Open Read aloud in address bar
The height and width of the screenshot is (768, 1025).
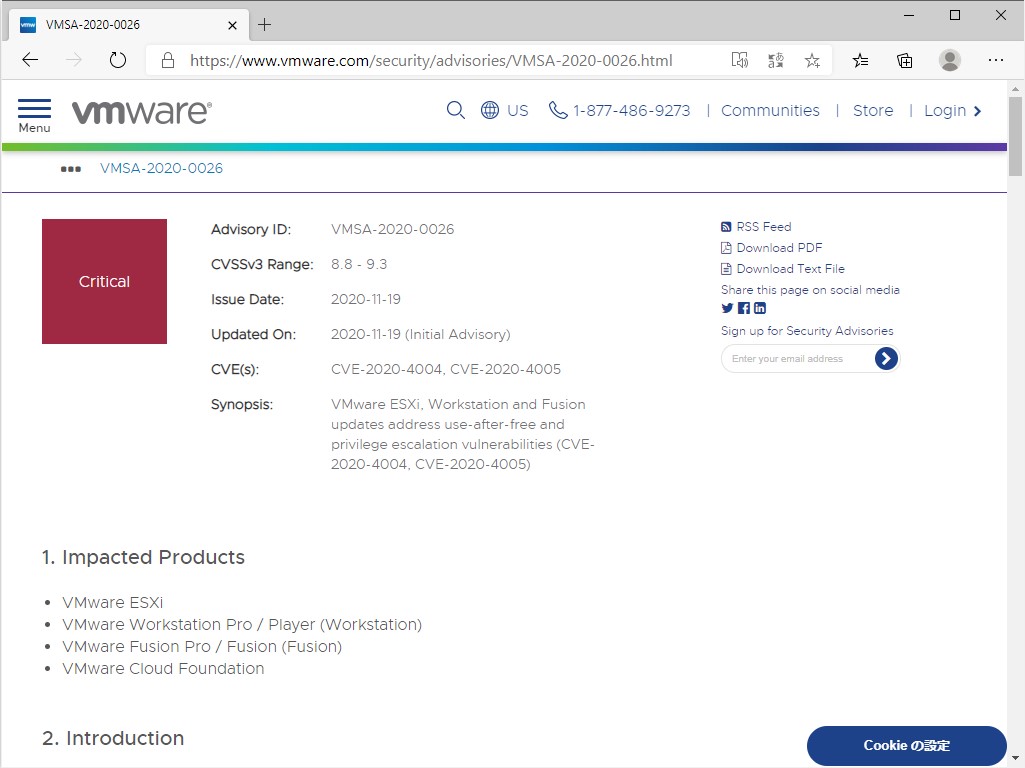[739, 61]
